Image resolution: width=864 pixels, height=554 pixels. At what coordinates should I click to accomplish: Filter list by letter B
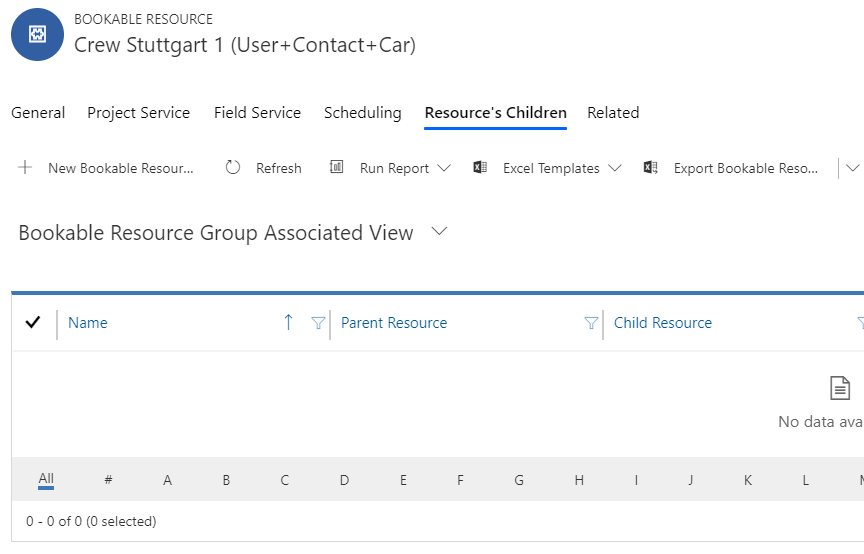point(226,480)
